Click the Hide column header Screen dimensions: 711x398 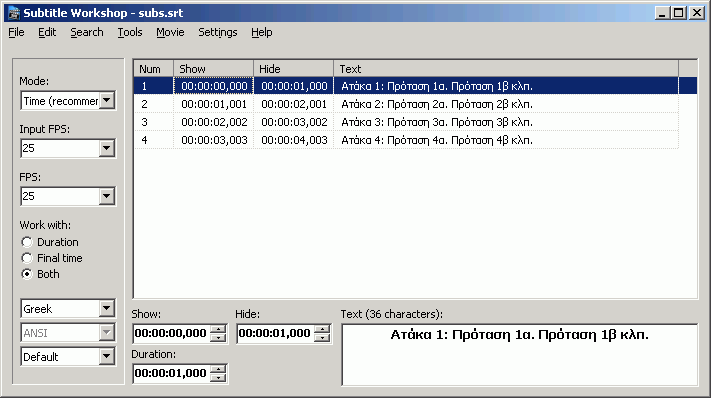[293, 69]
